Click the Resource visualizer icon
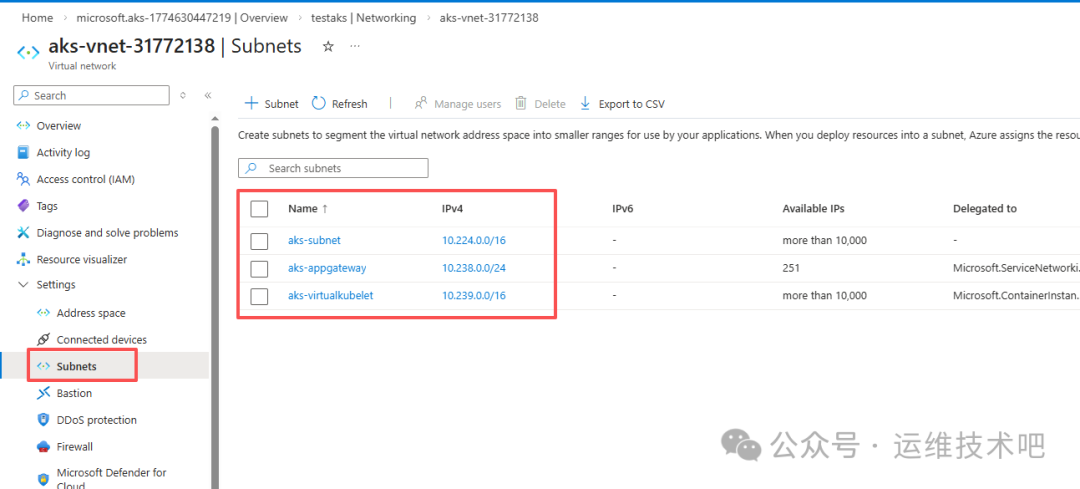Screen dimensions: 1080x489 tap(23, 260)
